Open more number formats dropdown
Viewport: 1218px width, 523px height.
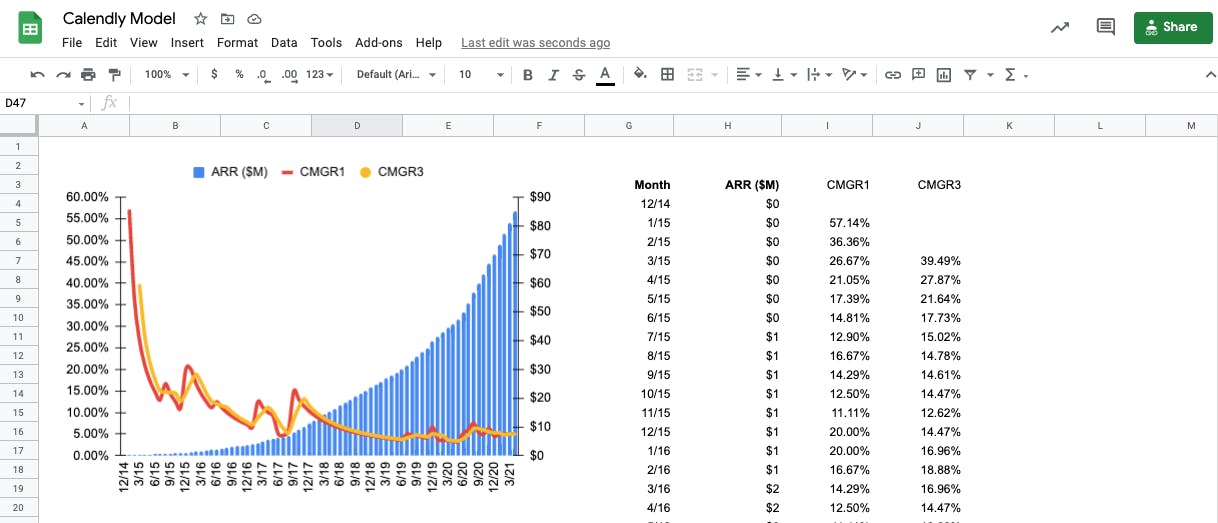[320, 74]
